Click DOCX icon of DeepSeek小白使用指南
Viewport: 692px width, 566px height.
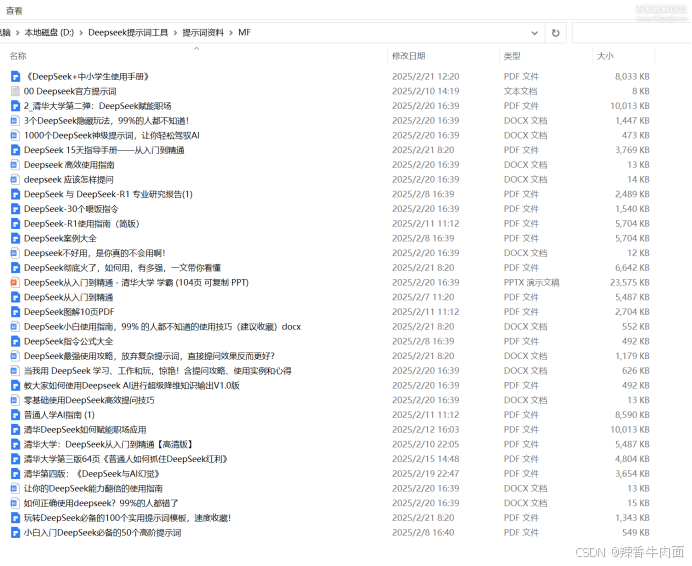(x=15, y=327)
